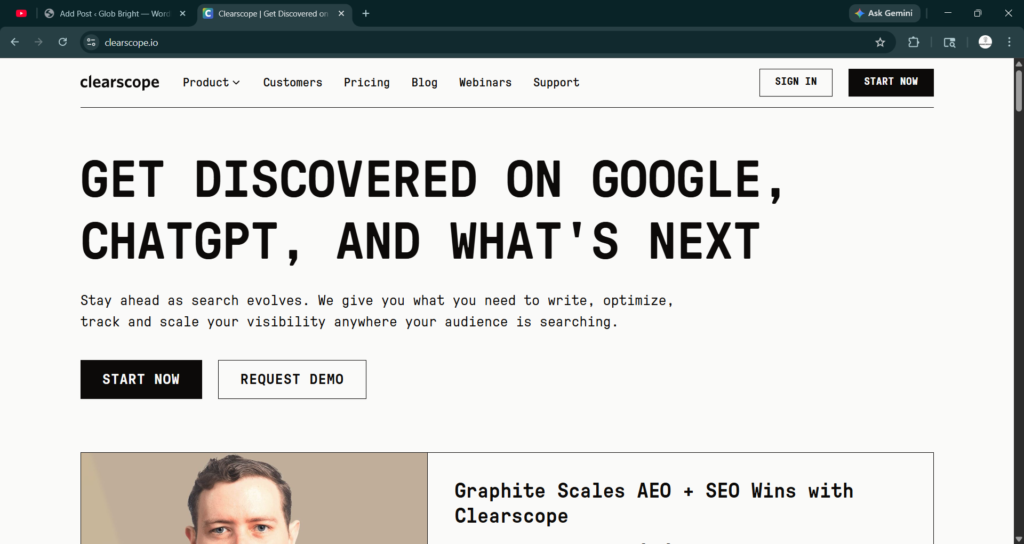Screen dimensions: 1024x544
Task: Expand the Product dropdown menu
Action: pos(211,82)
